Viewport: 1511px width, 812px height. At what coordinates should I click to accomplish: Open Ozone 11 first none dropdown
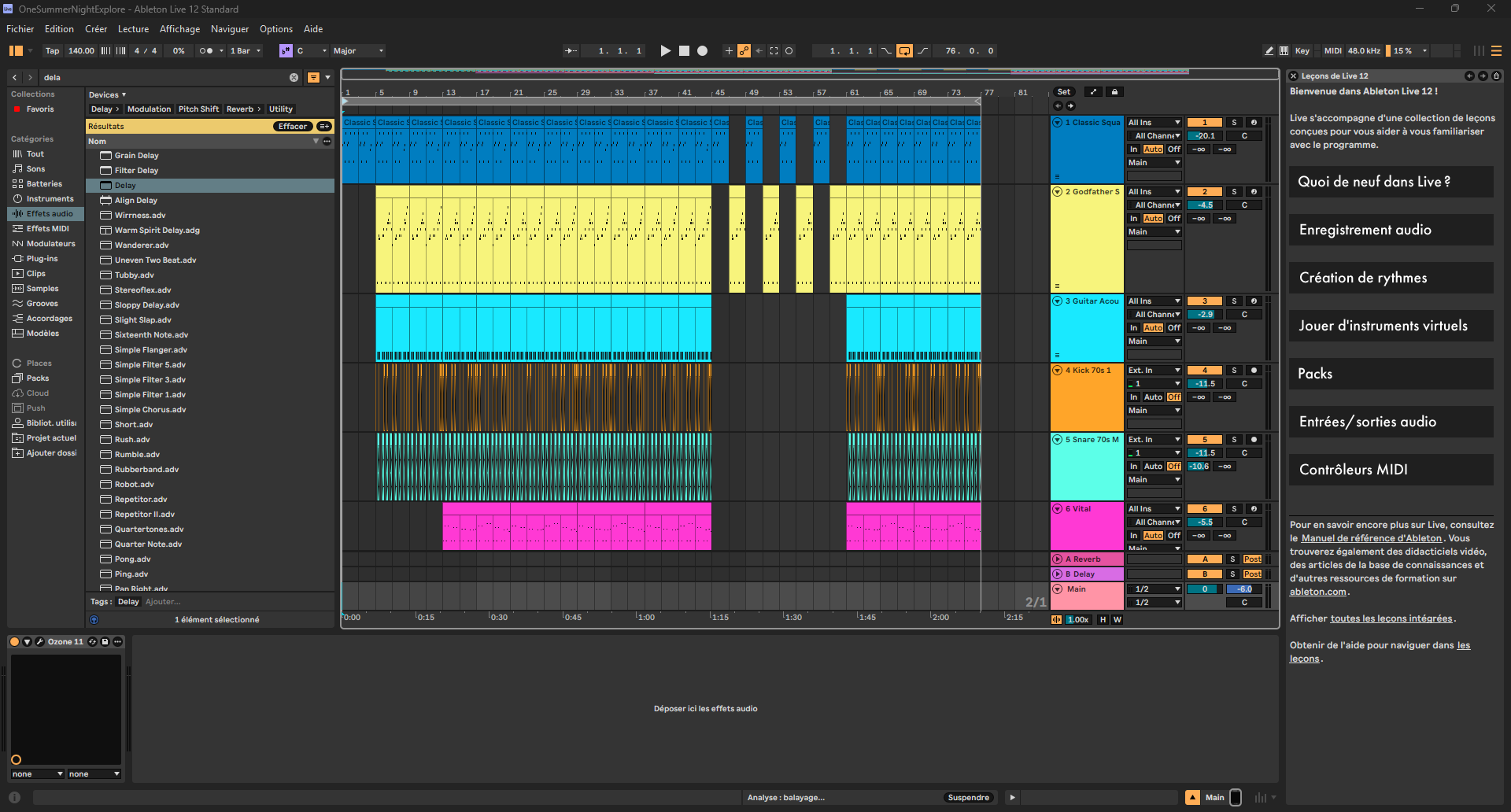(37, 773)
